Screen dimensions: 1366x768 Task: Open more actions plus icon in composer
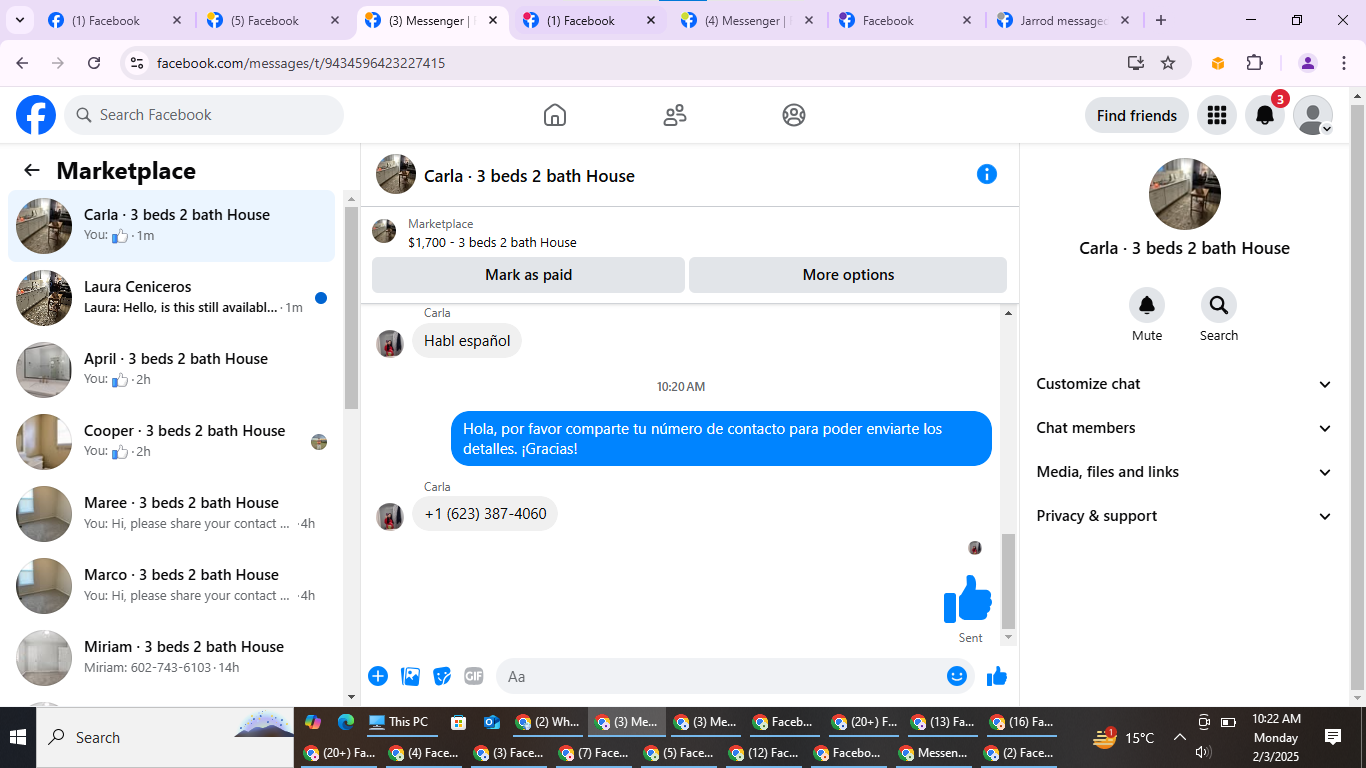(378, 676)
